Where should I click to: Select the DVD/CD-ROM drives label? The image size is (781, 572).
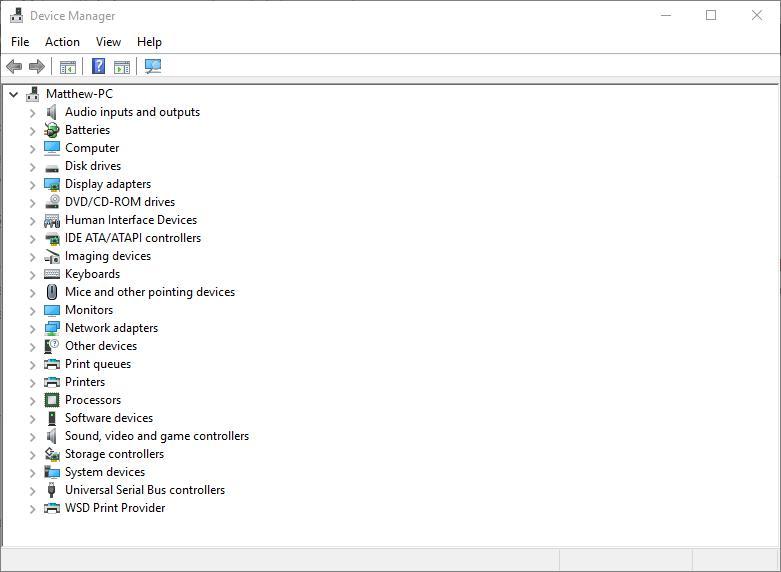[120, 202]
